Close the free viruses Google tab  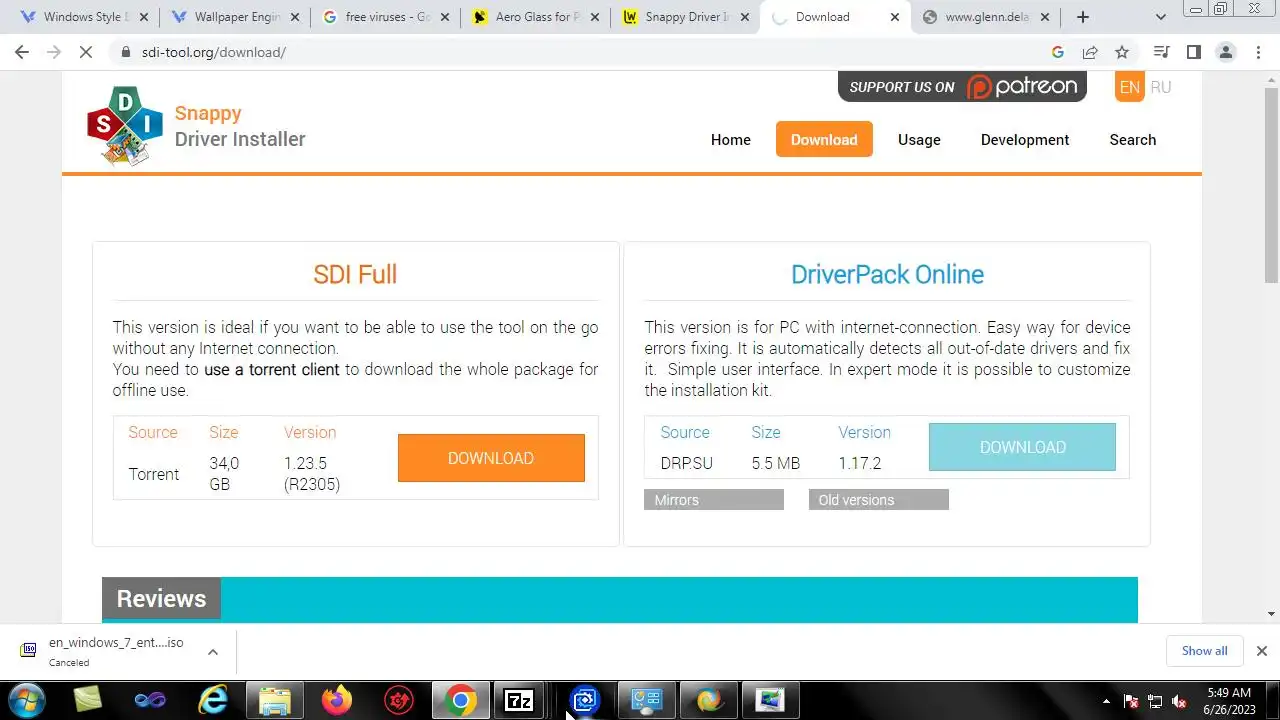[446, 17]
